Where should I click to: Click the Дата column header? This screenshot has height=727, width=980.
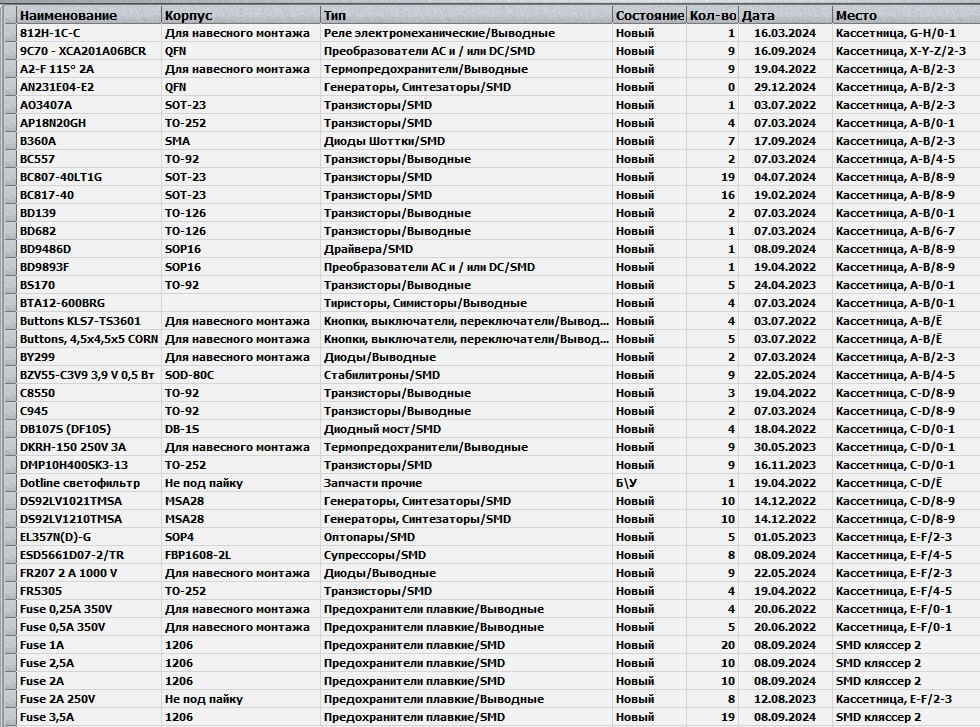786,16
